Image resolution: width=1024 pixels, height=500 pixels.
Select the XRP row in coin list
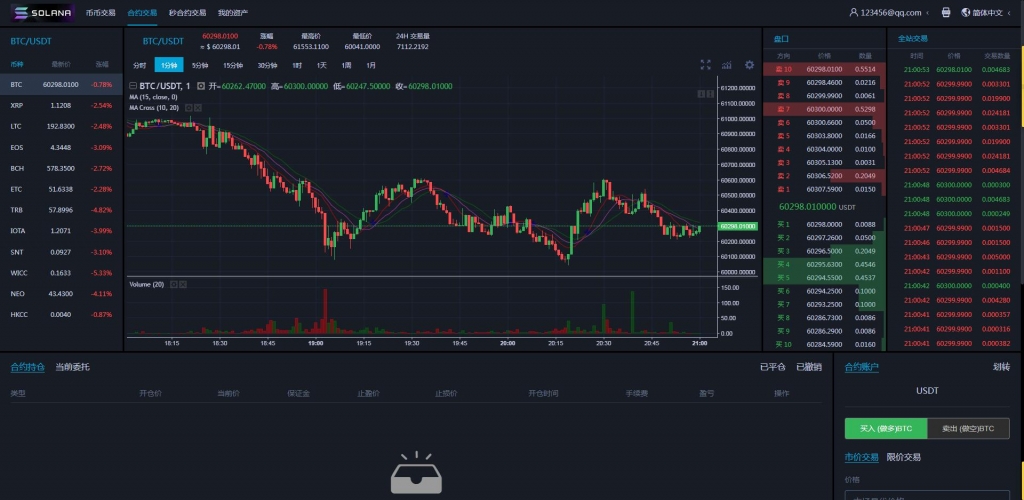[x=61, y=105]
